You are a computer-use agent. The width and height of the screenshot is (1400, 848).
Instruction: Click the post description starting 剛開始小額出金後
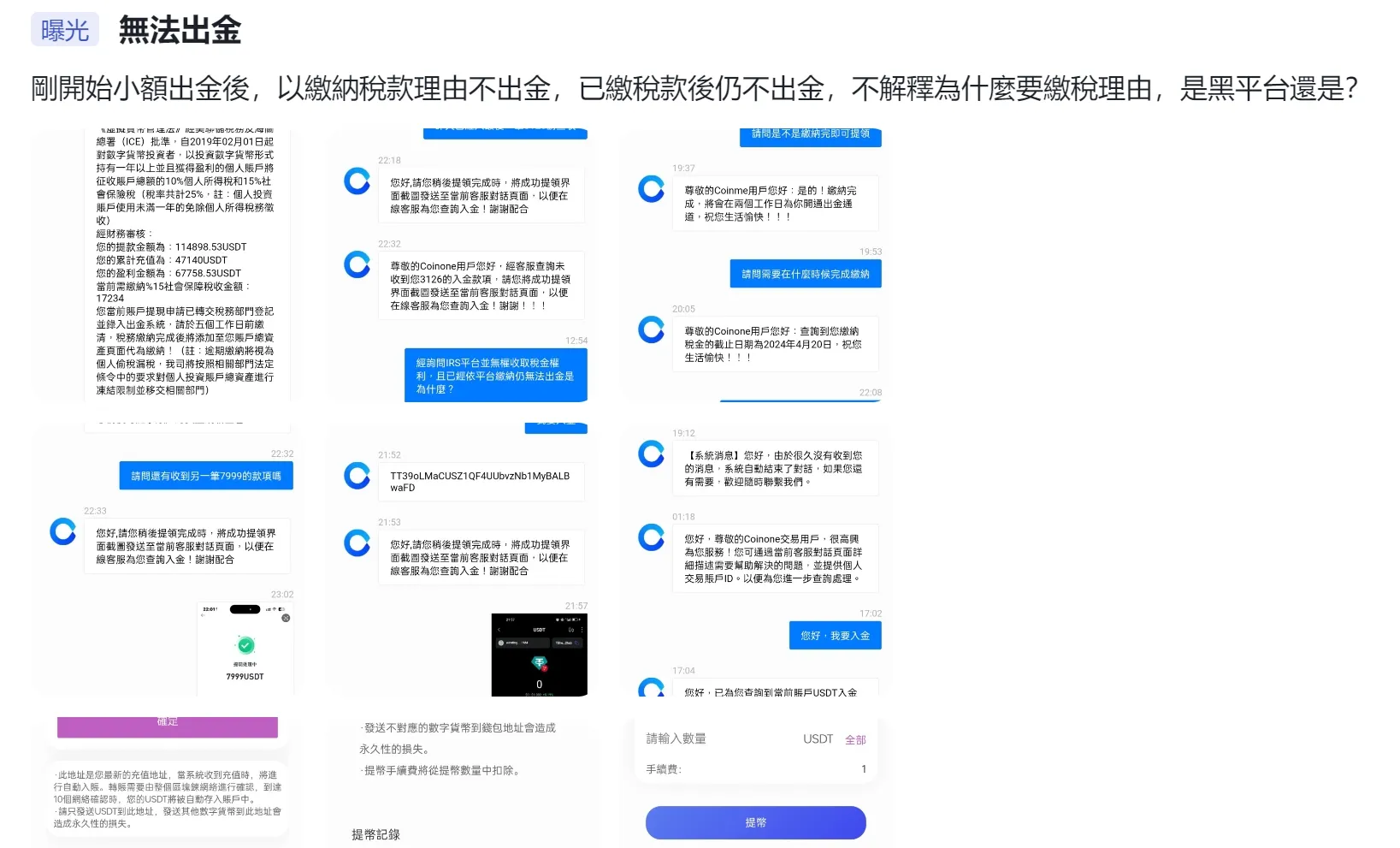coord(694,88)
